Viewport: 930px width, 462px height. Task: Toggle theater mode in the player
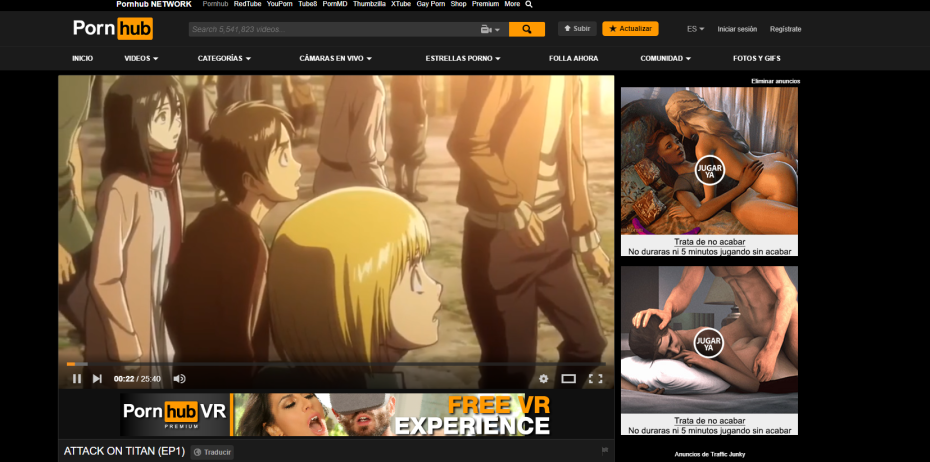(x=568, y=379)
